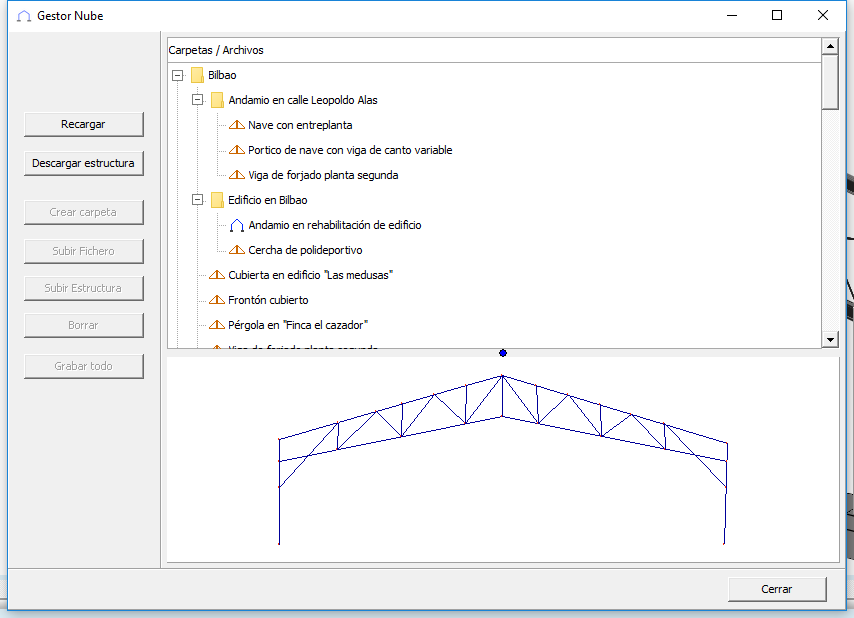The image size is (854, 618).
Task: Click the scrollbar down arrow in file tree
Action: [829, 340]
